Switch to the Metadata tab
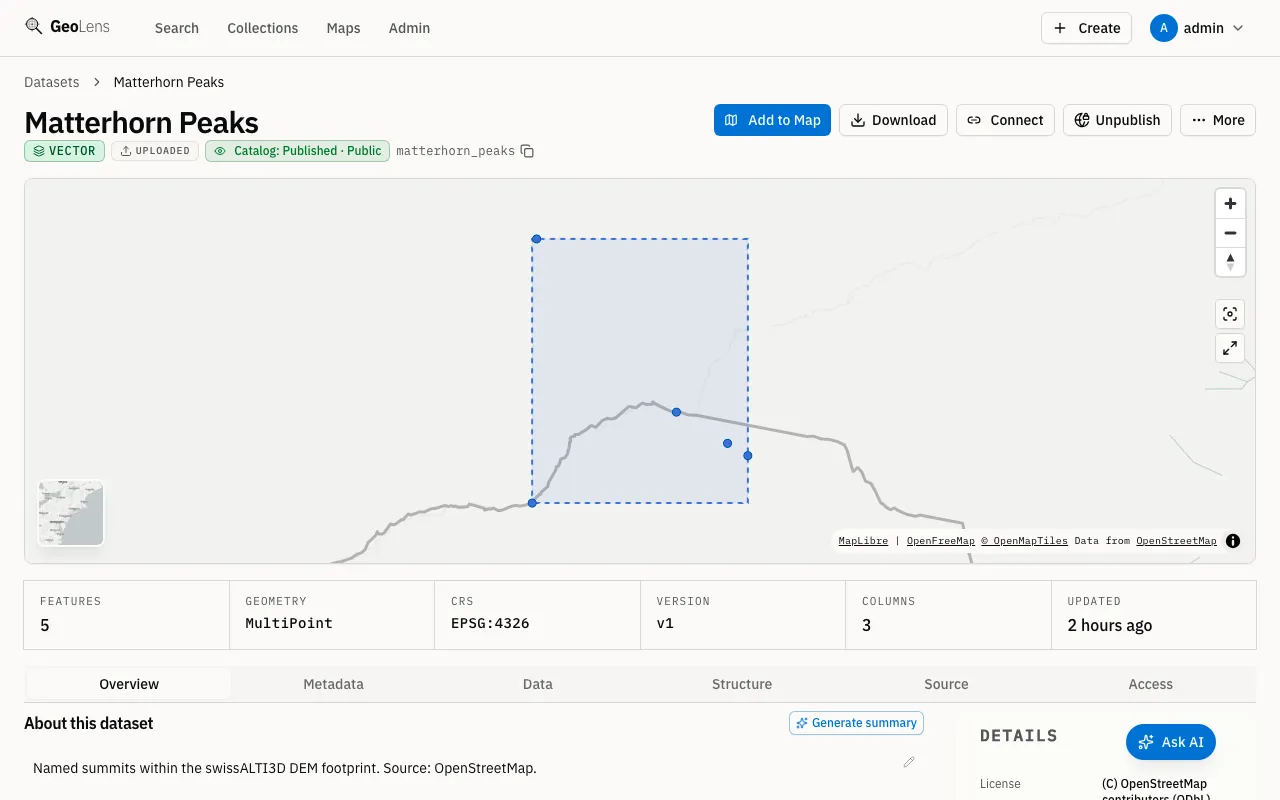The width and height of the screenshot is (1280, 800). point(333,684)
